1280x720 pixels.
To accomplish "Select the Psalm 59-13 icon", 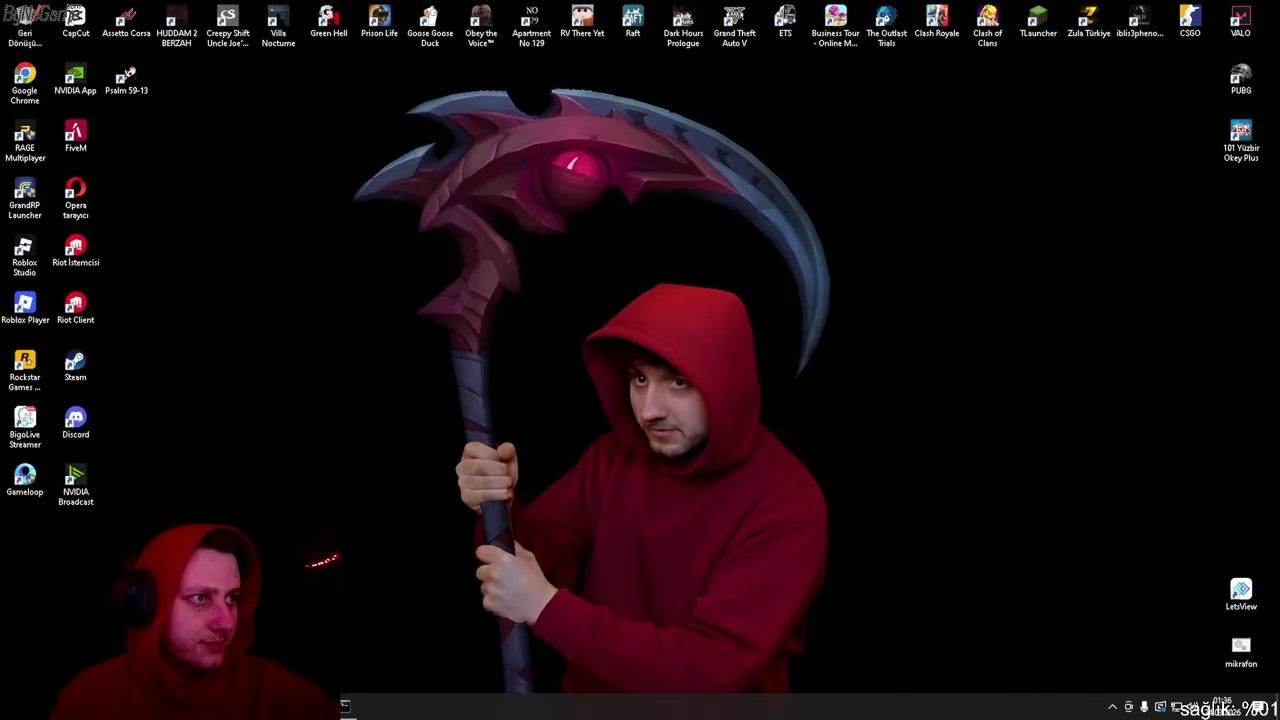I will click(x=126, y=80).
